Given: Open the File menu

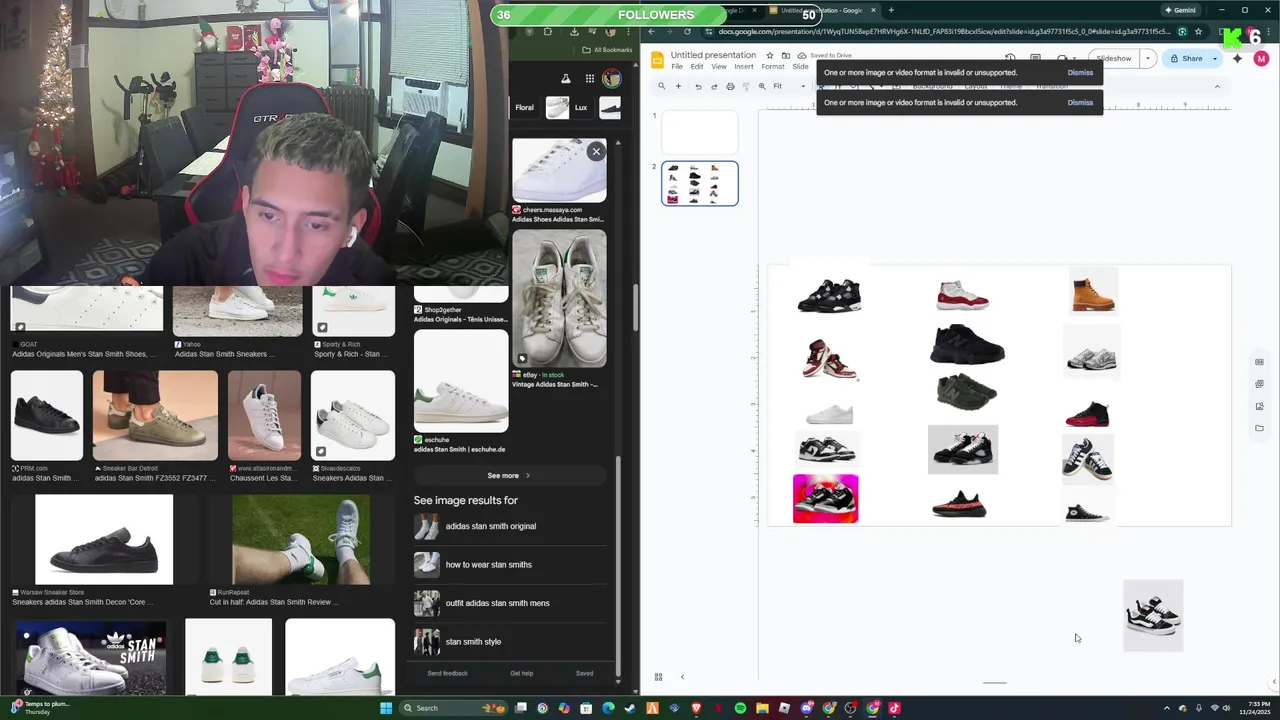Looking at the screenshot, I should [x=677, y=67].
